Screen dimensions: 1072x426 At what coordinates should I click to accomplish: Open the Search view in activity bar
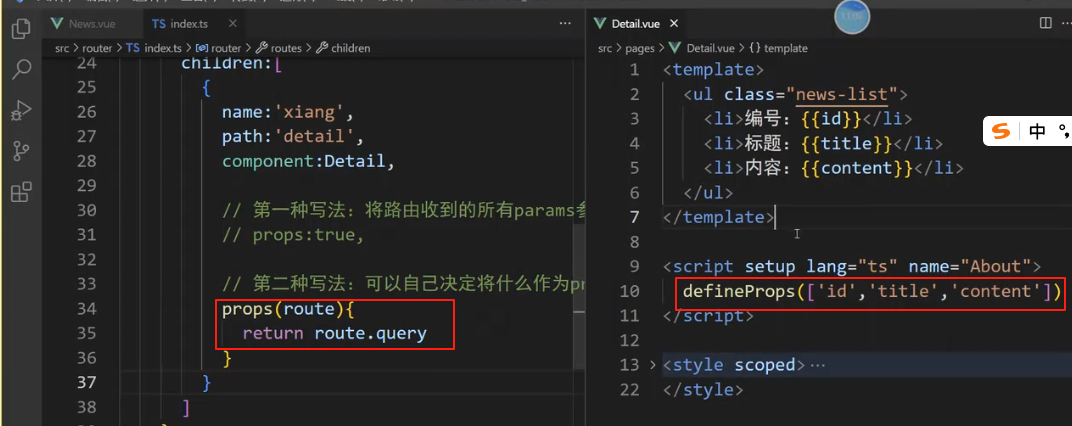(21, 68)
